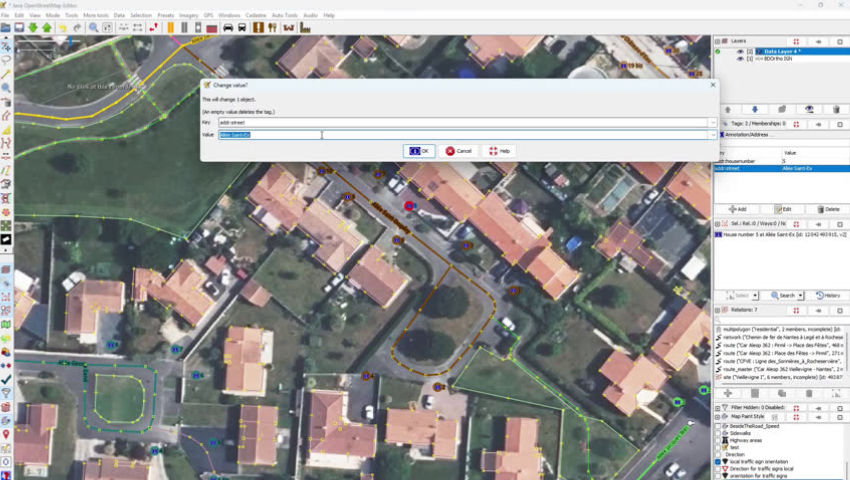Open the Search button dropdown arrow
The height and width of the screenshot is (480, 850).
[802, 296]
